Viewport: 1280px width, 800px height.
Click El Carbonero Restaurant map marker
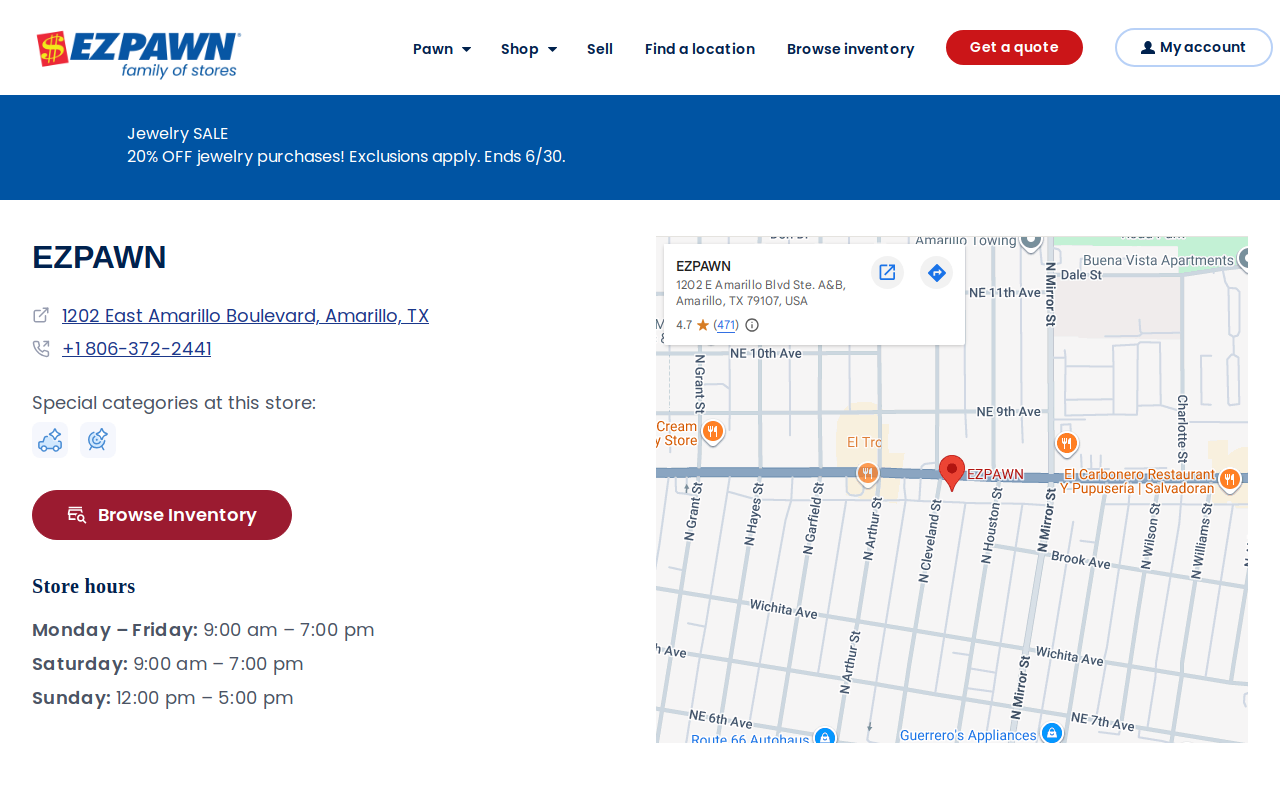click(1230, 479)
